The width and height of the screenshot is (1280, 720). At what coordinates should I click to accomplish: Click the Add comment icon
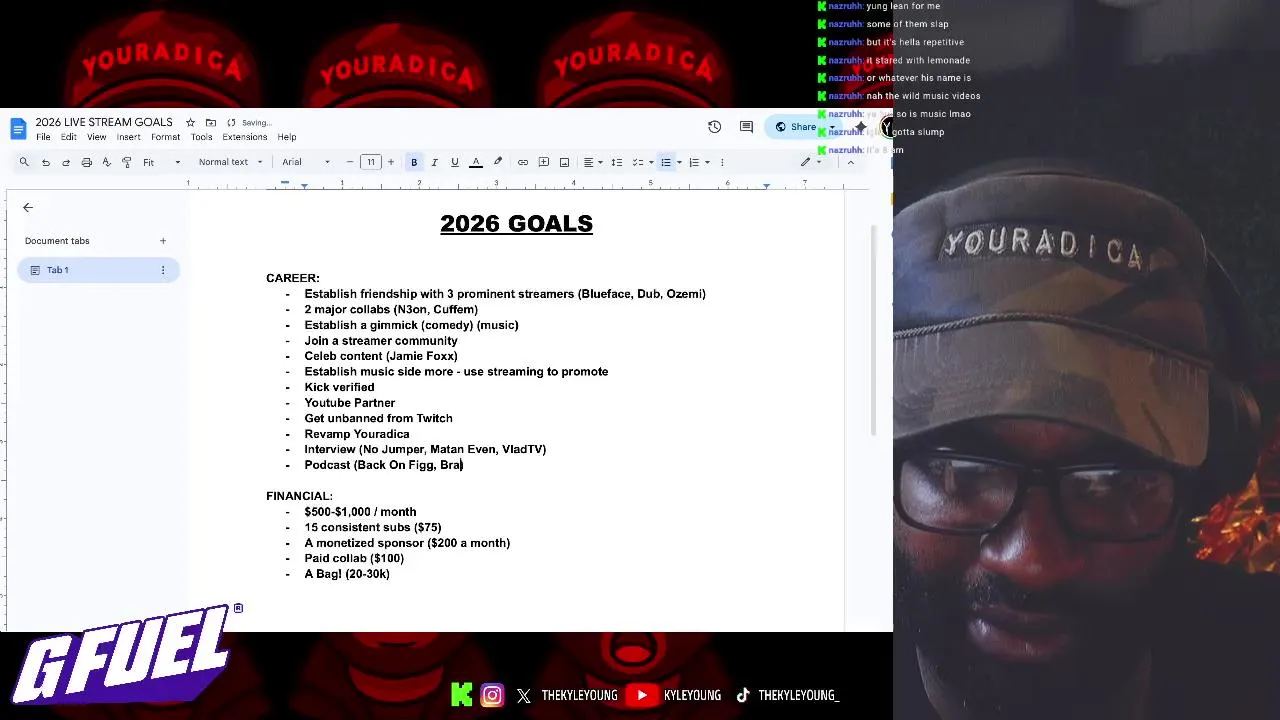click(544, 162)
